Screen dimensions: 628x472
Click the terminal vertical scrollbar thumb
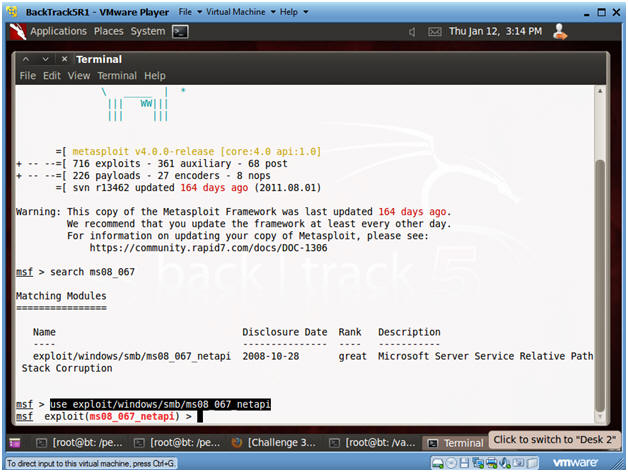click(x=600, y=286)
